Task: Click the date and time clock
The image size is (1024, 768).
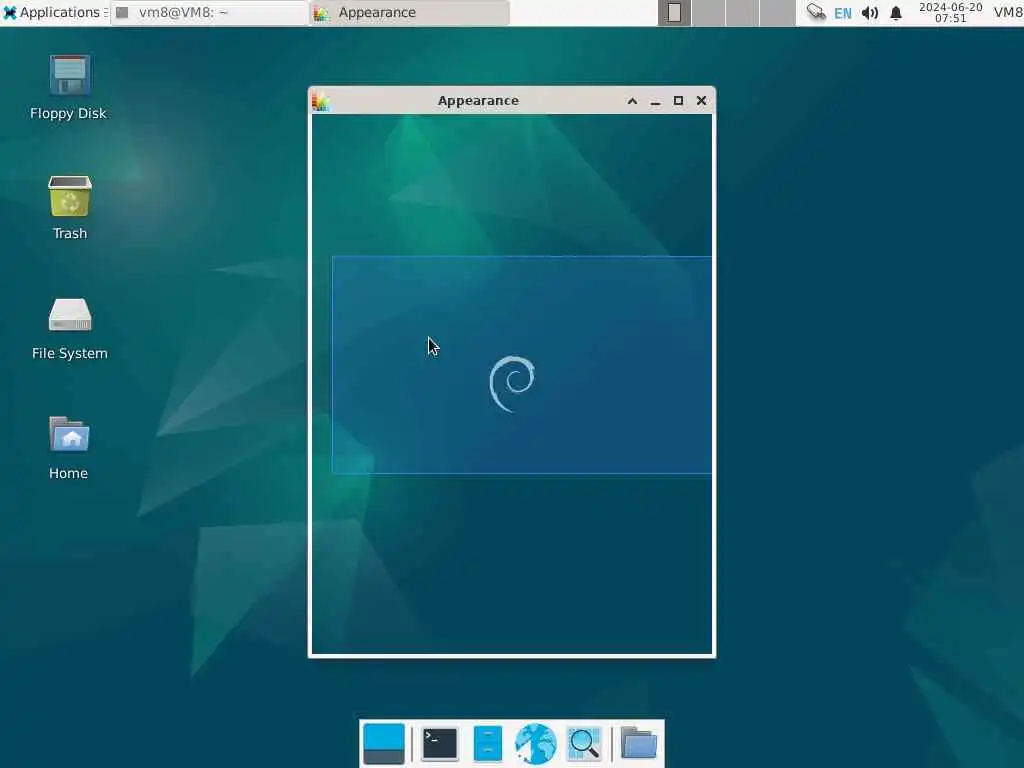Action: pyautogui.click(x=950, y=12)
